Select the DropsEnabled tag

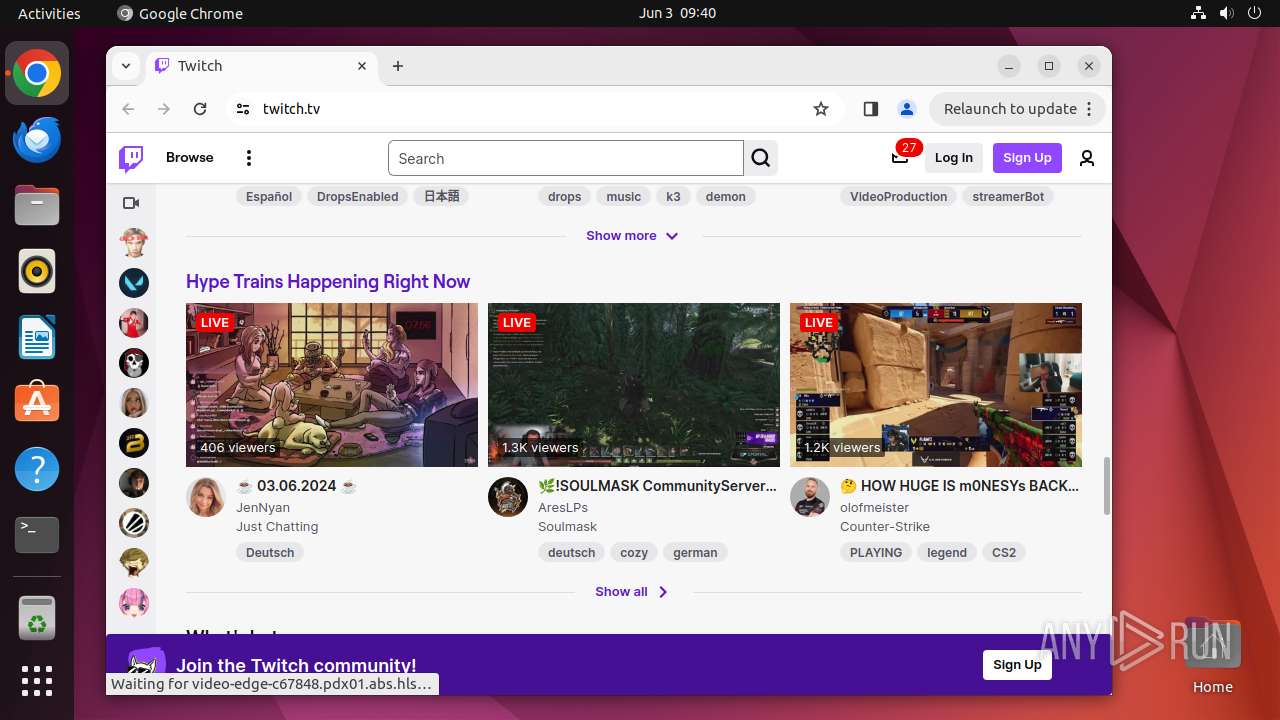pyautogui.click(x=357, y=197)
